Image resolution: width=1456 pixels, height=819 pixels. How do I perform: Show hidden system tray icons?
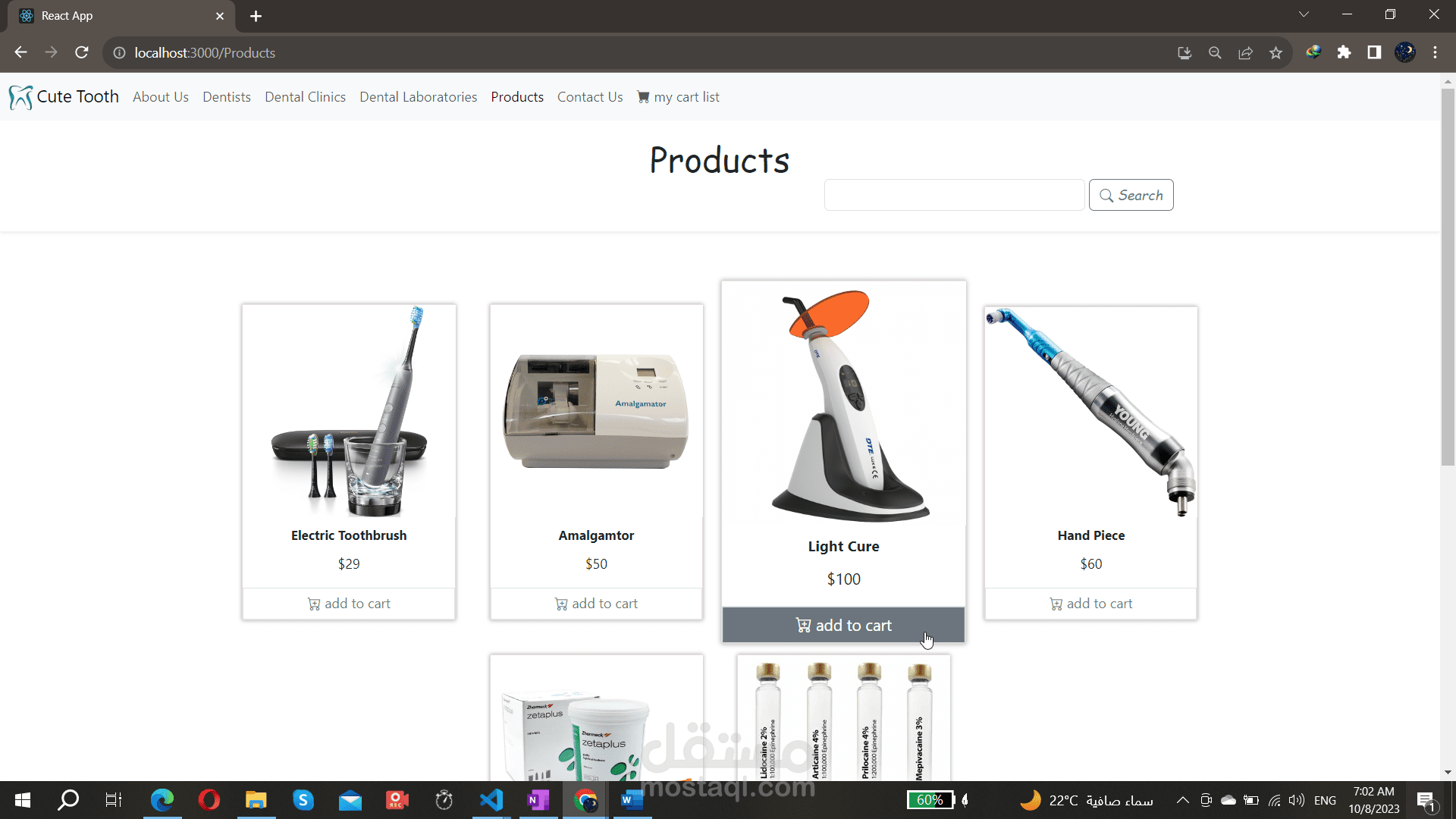pyautogui.click(x=1182, y=800)
